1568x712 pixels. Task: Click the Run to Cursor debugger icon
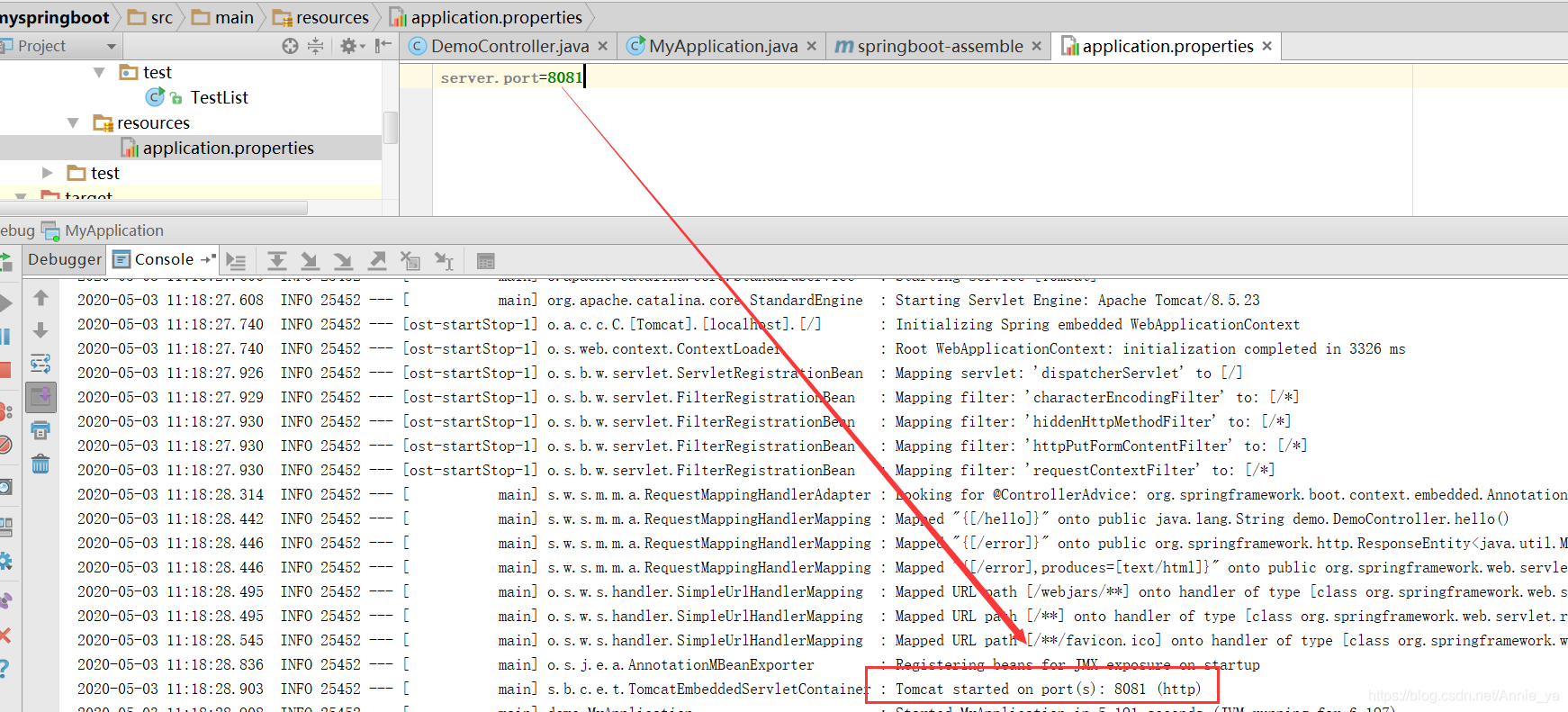[444, 261]
